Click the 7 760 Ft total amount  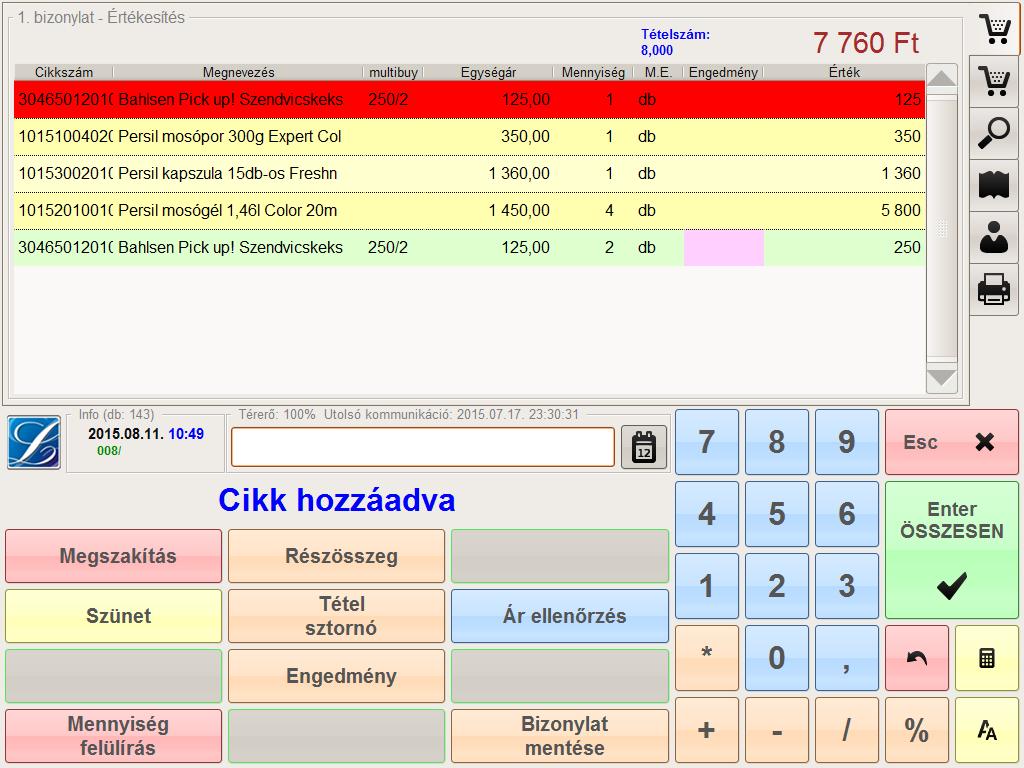click(x=866, y=43)
